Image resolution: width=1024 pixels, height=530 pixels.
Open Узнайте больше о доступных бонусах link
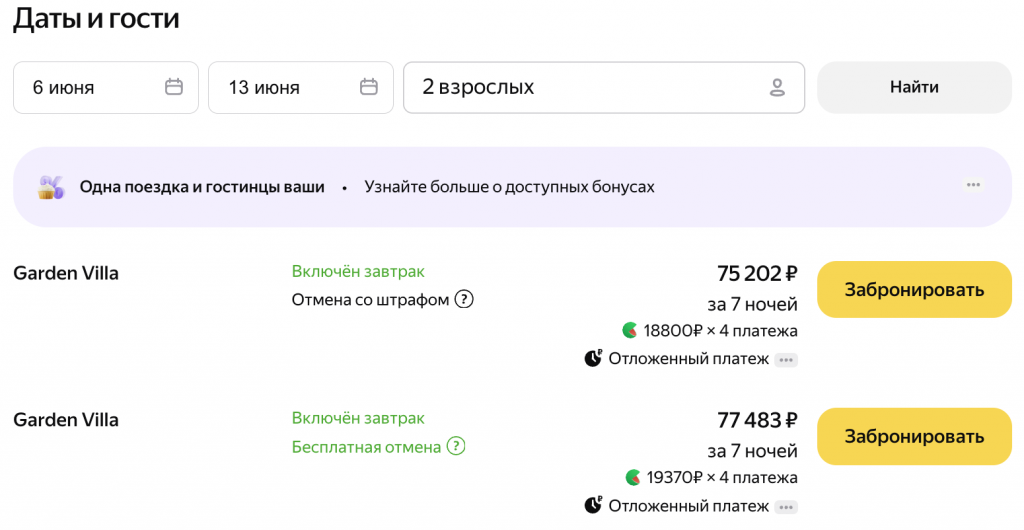coord(509,187)
